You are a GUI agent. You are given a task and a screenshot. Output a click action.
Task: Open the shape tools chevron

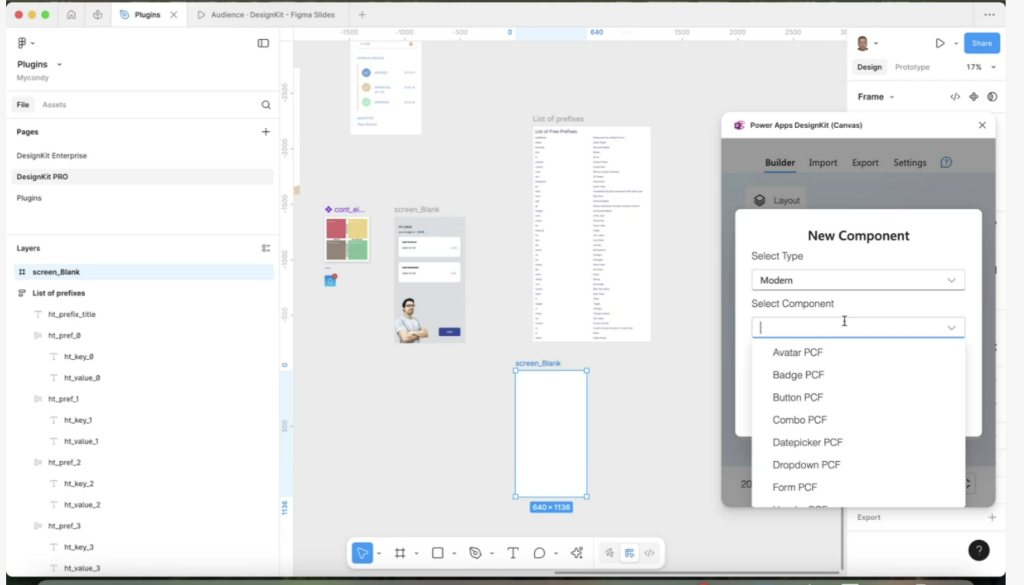pos(454,554)
